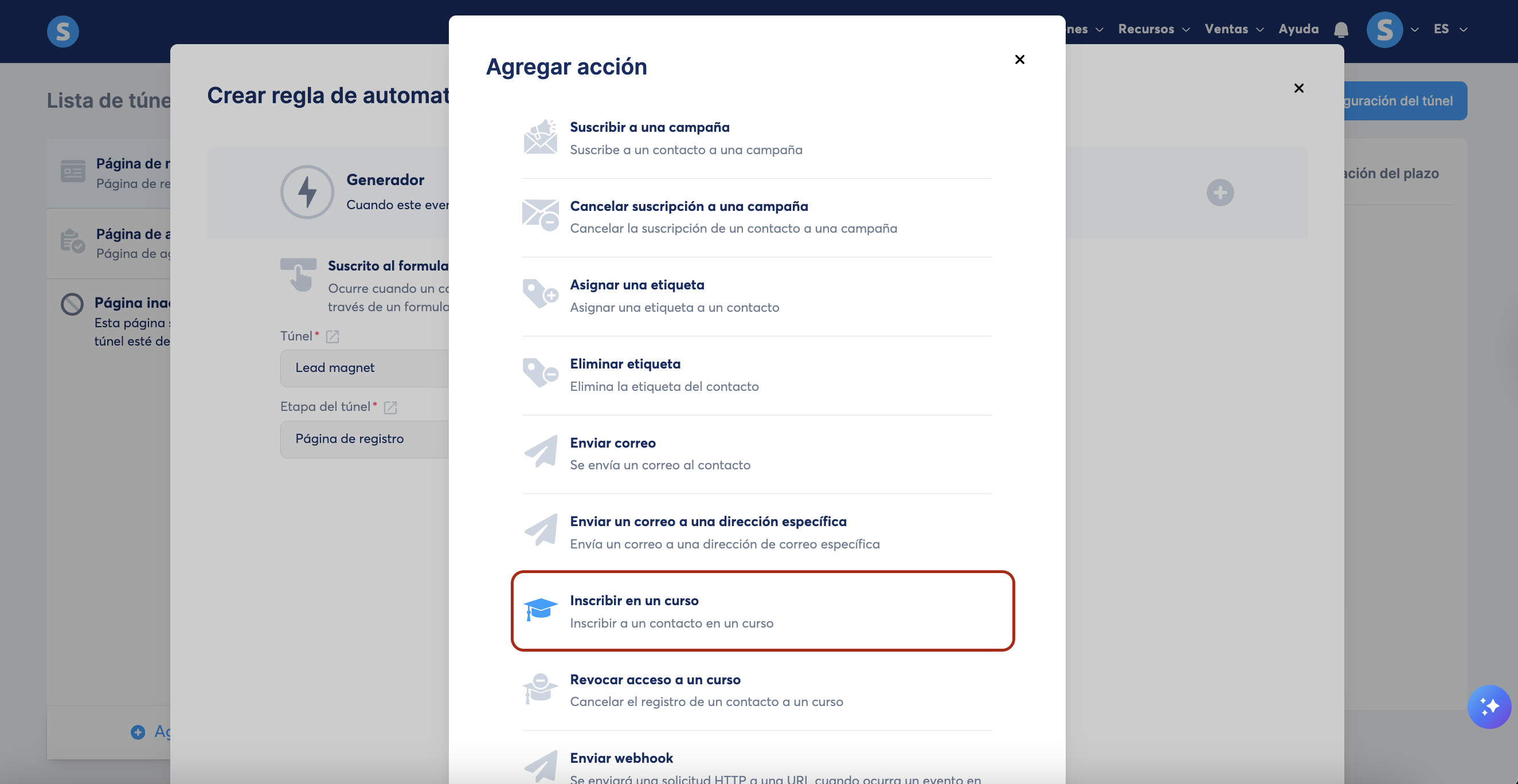1518x784 pixels.
Task: Expand the Recursos menu
Action: (x=1153, y=29)
